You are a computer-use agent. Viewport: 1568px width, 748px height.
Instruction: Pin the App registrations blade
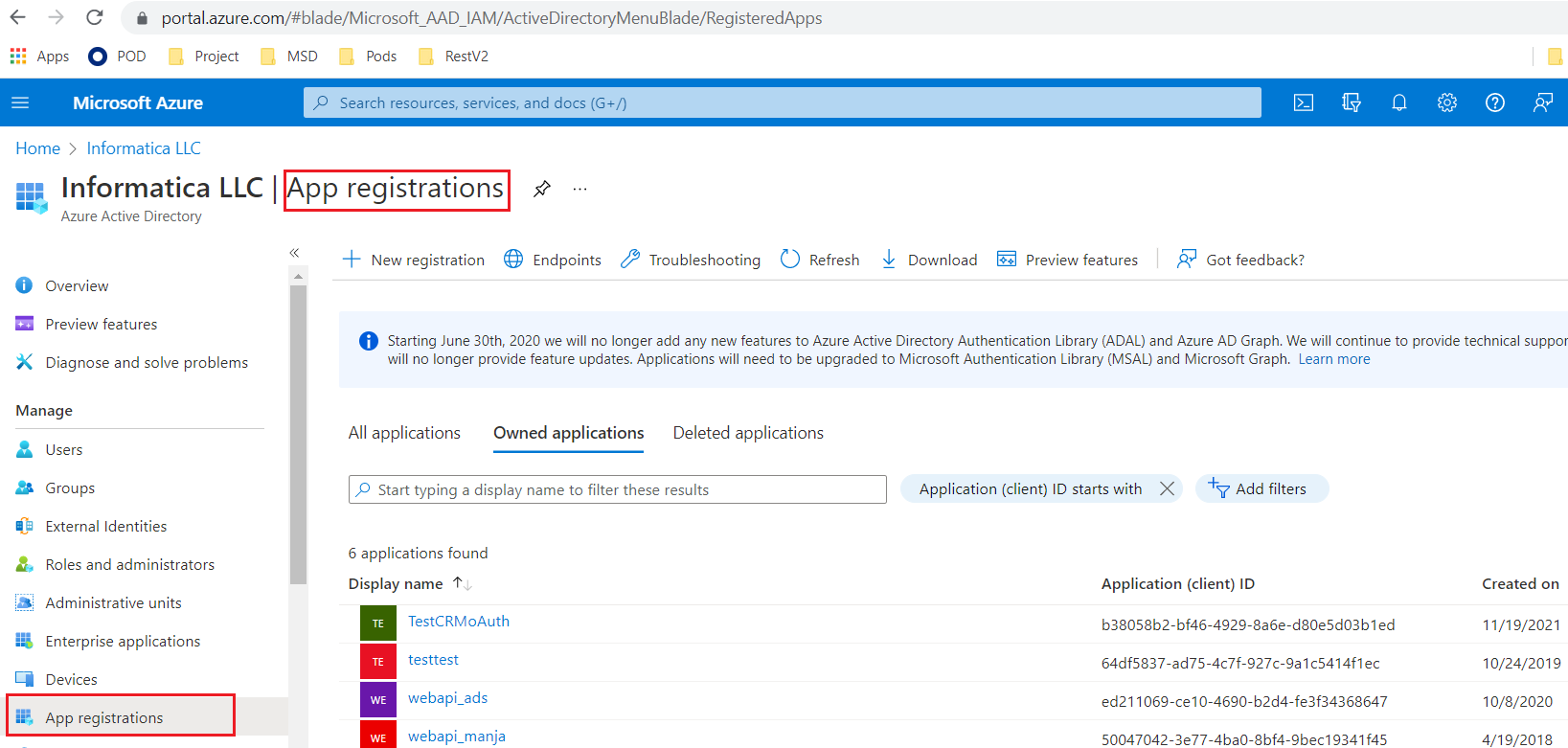(x=542, y=189)
